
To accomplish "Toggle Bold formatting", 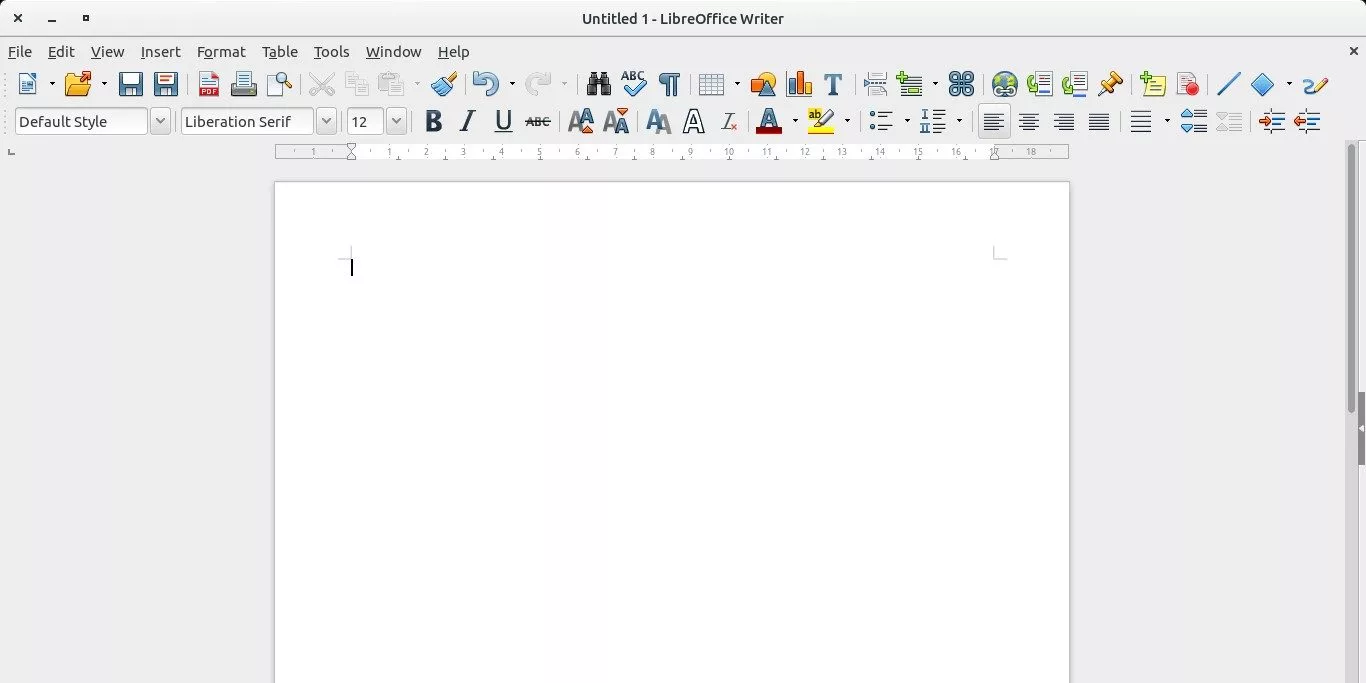I will [433, 122].
